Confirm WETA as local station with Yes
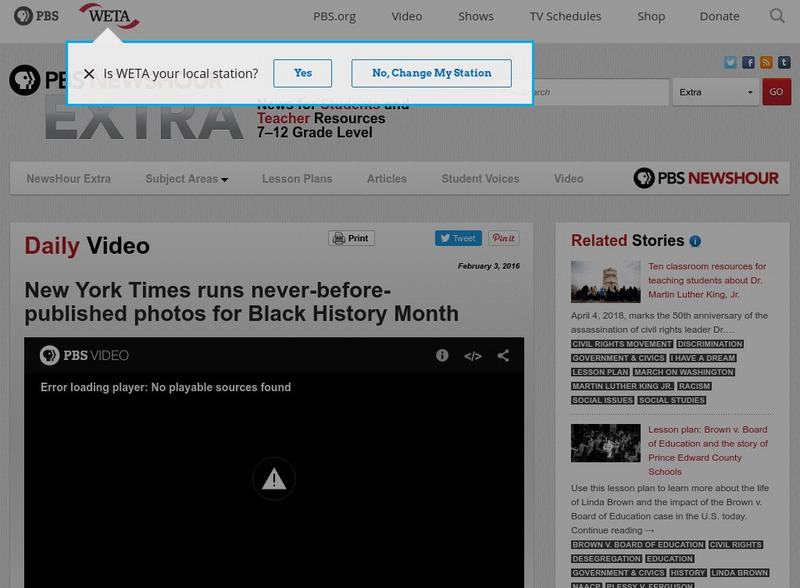Image resolution: width=800 pixels, height=588 pixels. point(302,73)
